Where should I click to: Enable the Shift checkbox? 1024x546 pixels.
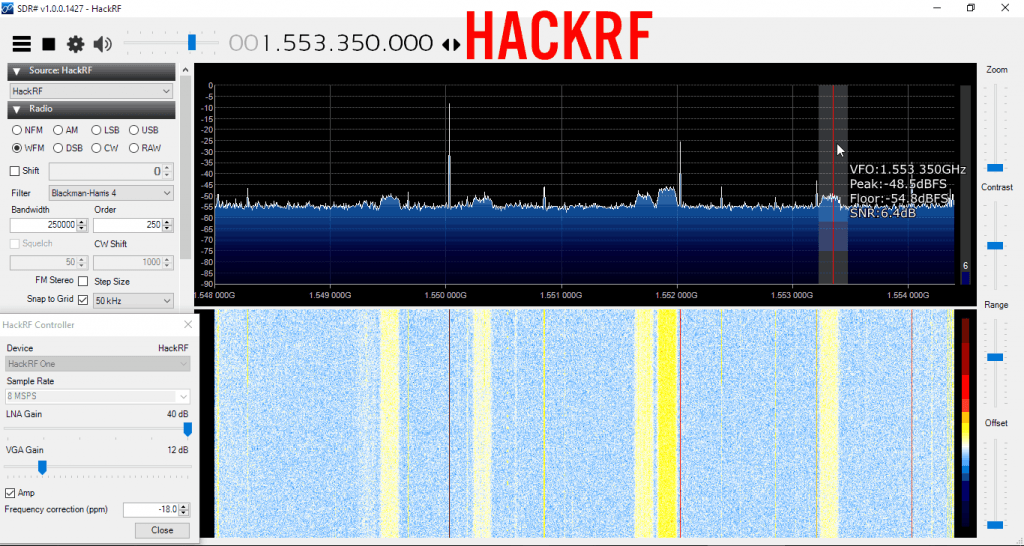coord(15,171)
